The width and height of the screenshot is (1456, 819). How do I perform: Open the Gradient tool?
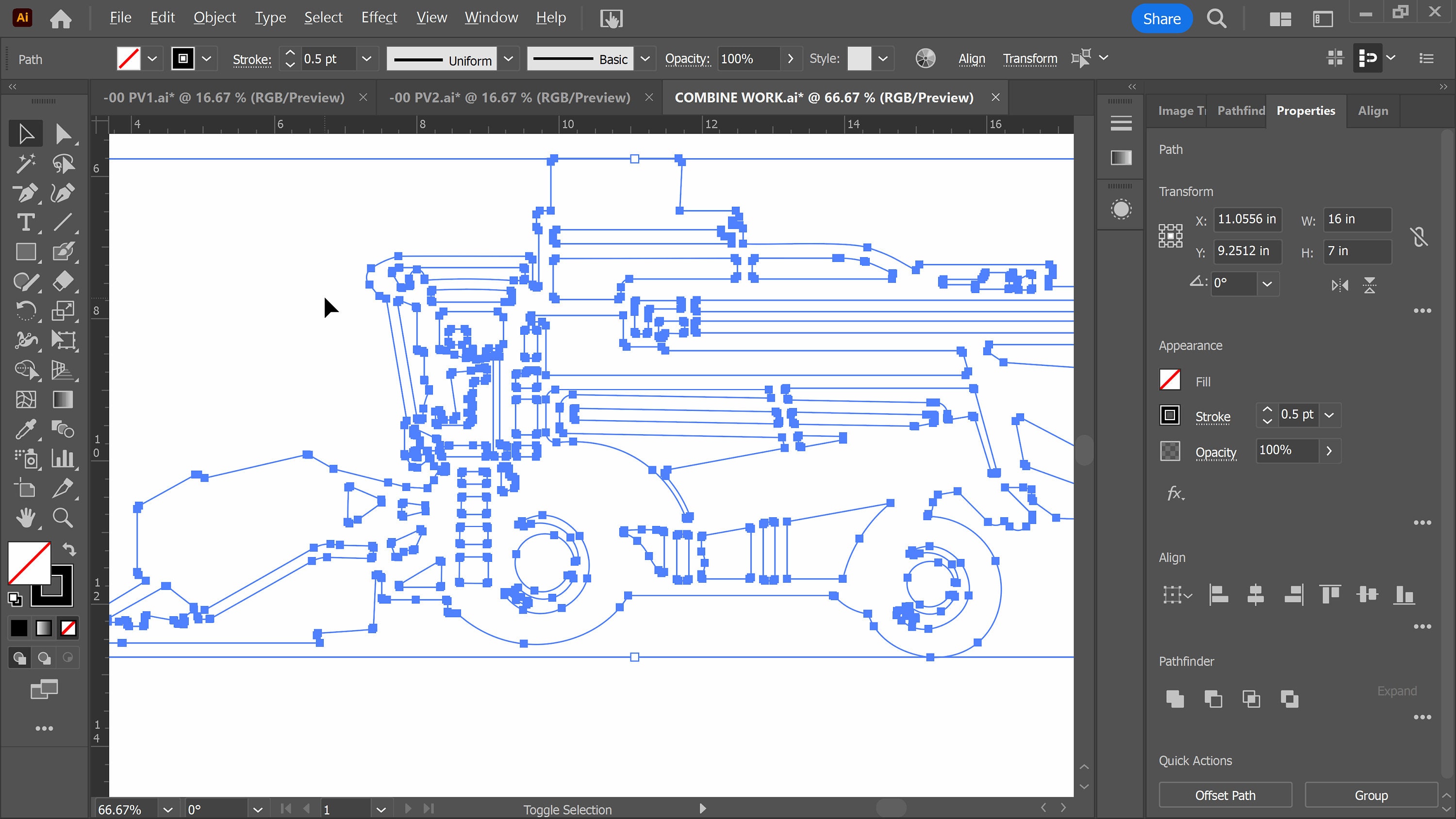[x=63, y=400]
